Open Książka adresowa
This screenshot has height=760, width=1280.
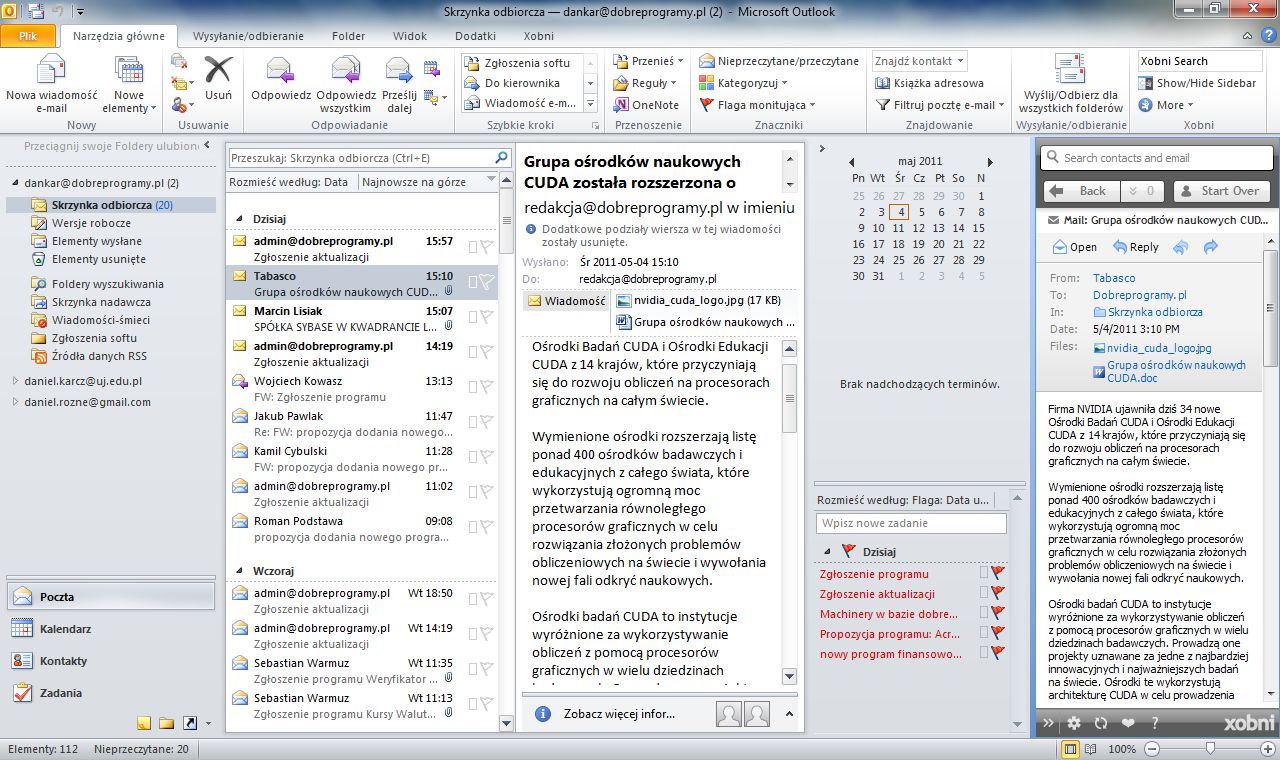(x=929, y=83)
